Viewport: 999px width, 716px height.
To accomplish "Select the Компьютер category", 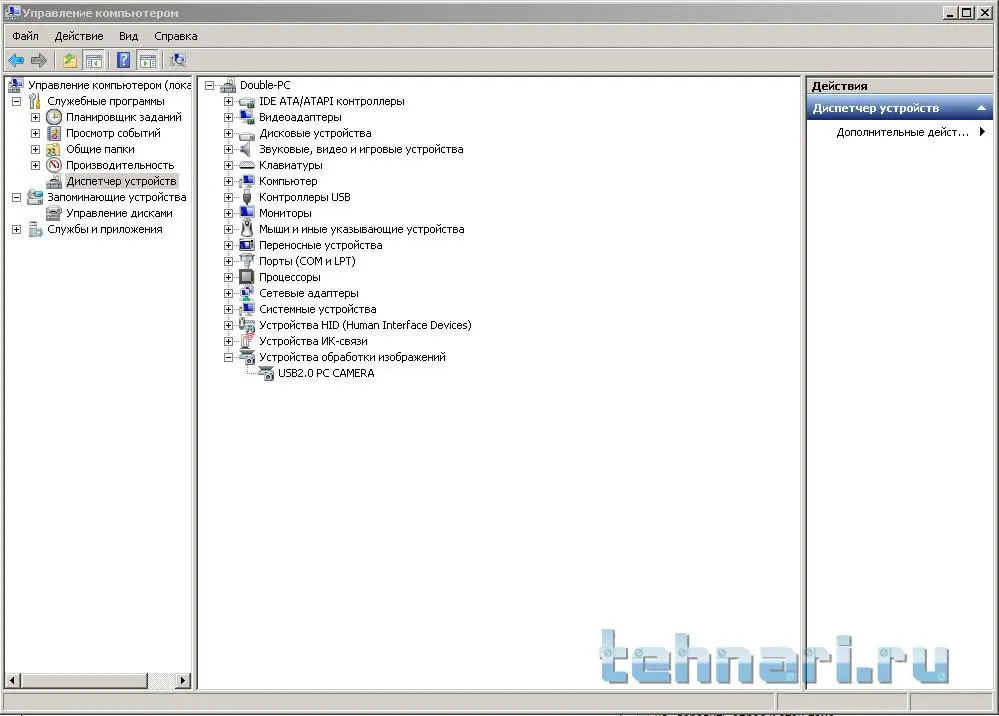I will coord(288,182).
